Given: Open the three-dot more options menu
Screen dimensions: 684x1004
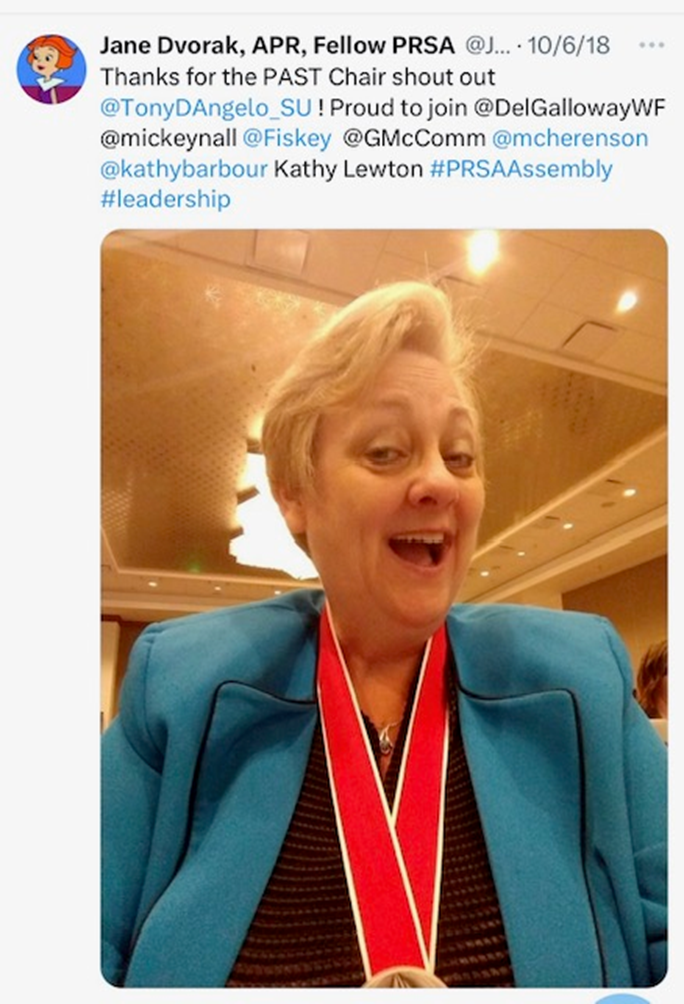Looking at the screenshot, I should 651,45.
